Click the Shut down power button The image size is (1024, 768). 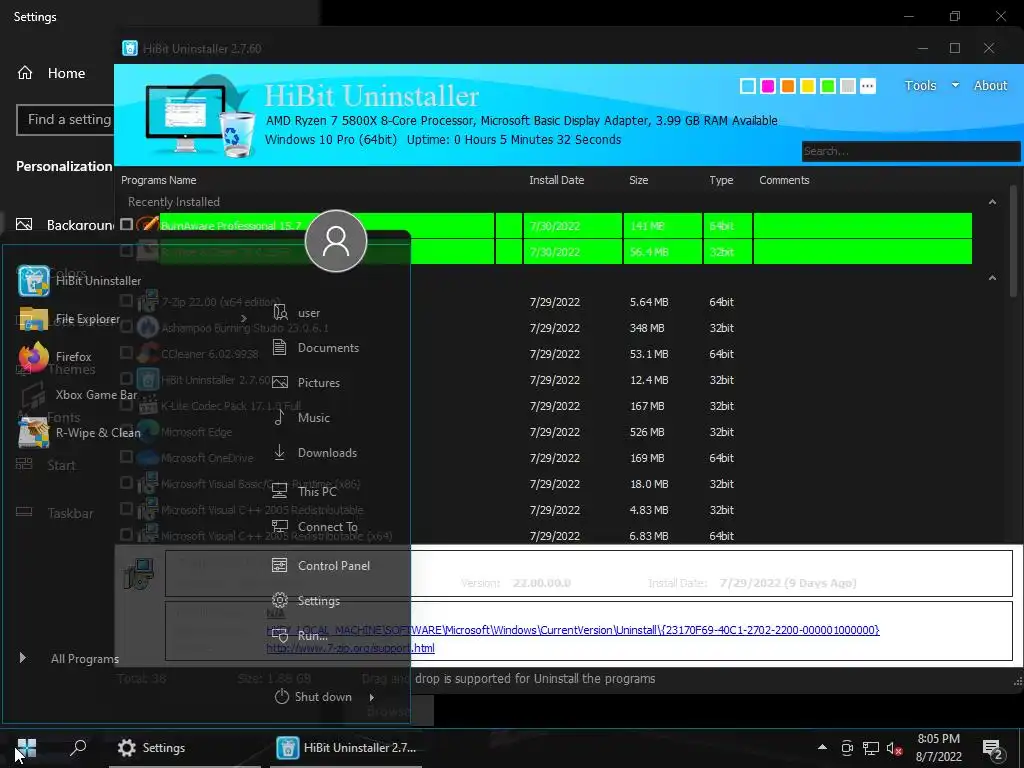313,697
